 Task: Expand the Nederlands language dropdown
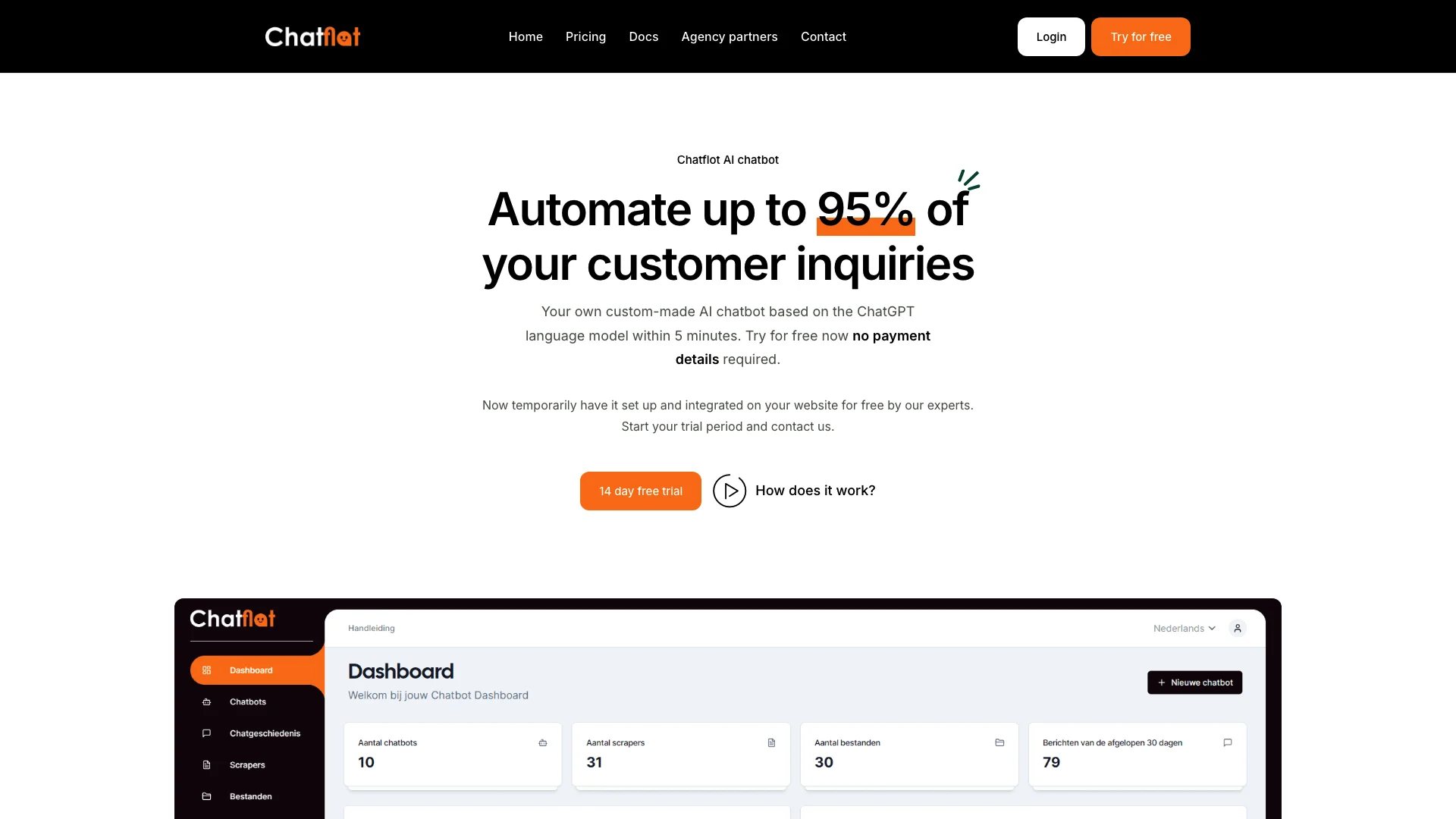(1184, 628)
